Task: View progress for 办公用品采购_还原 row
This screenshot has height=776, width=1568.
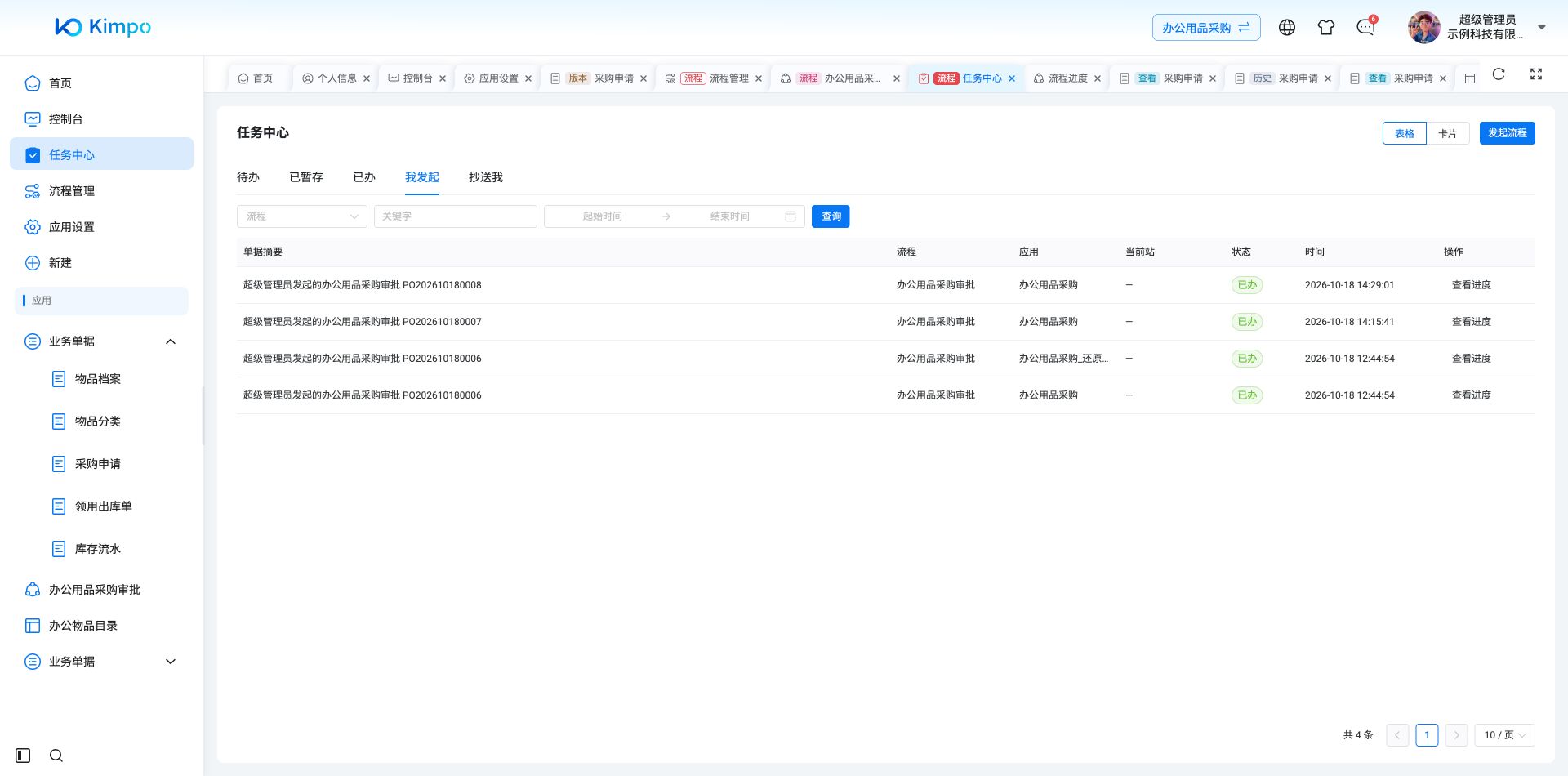Action: coord(1472,359)
